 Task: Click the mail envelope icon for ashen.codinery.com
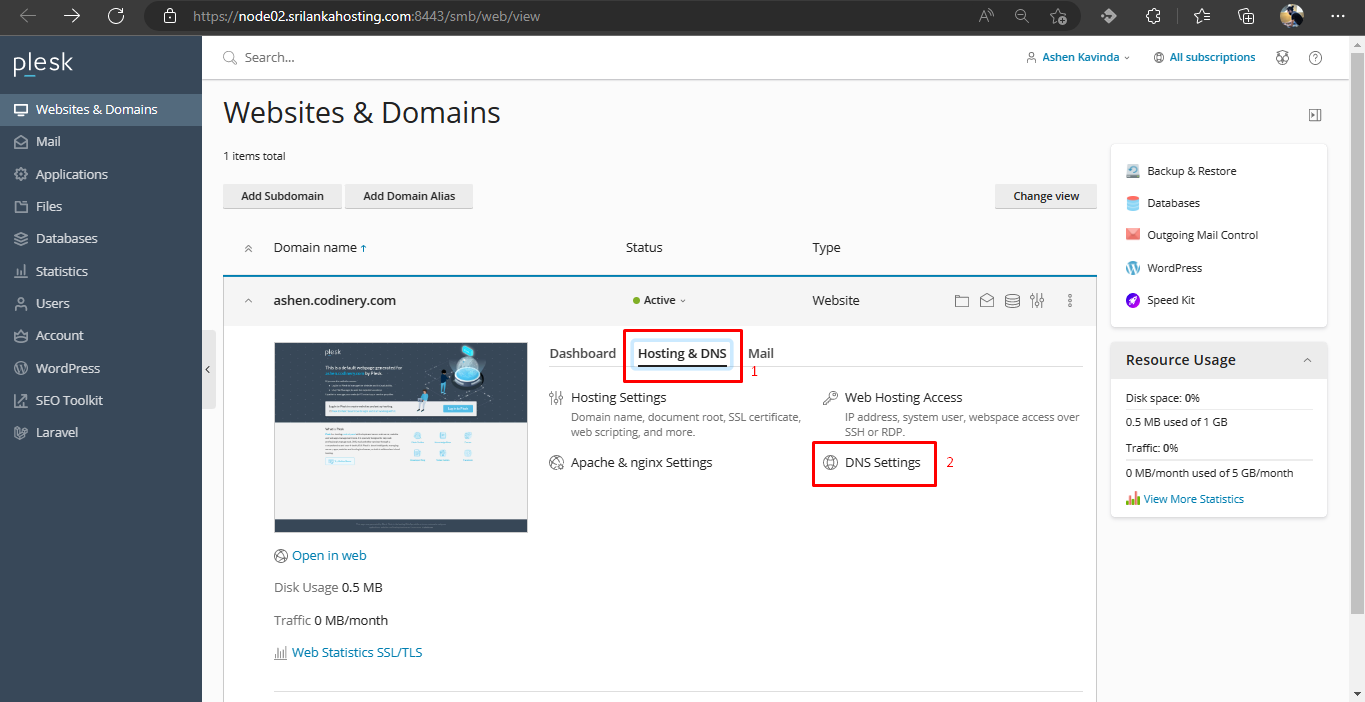[986, 301]
